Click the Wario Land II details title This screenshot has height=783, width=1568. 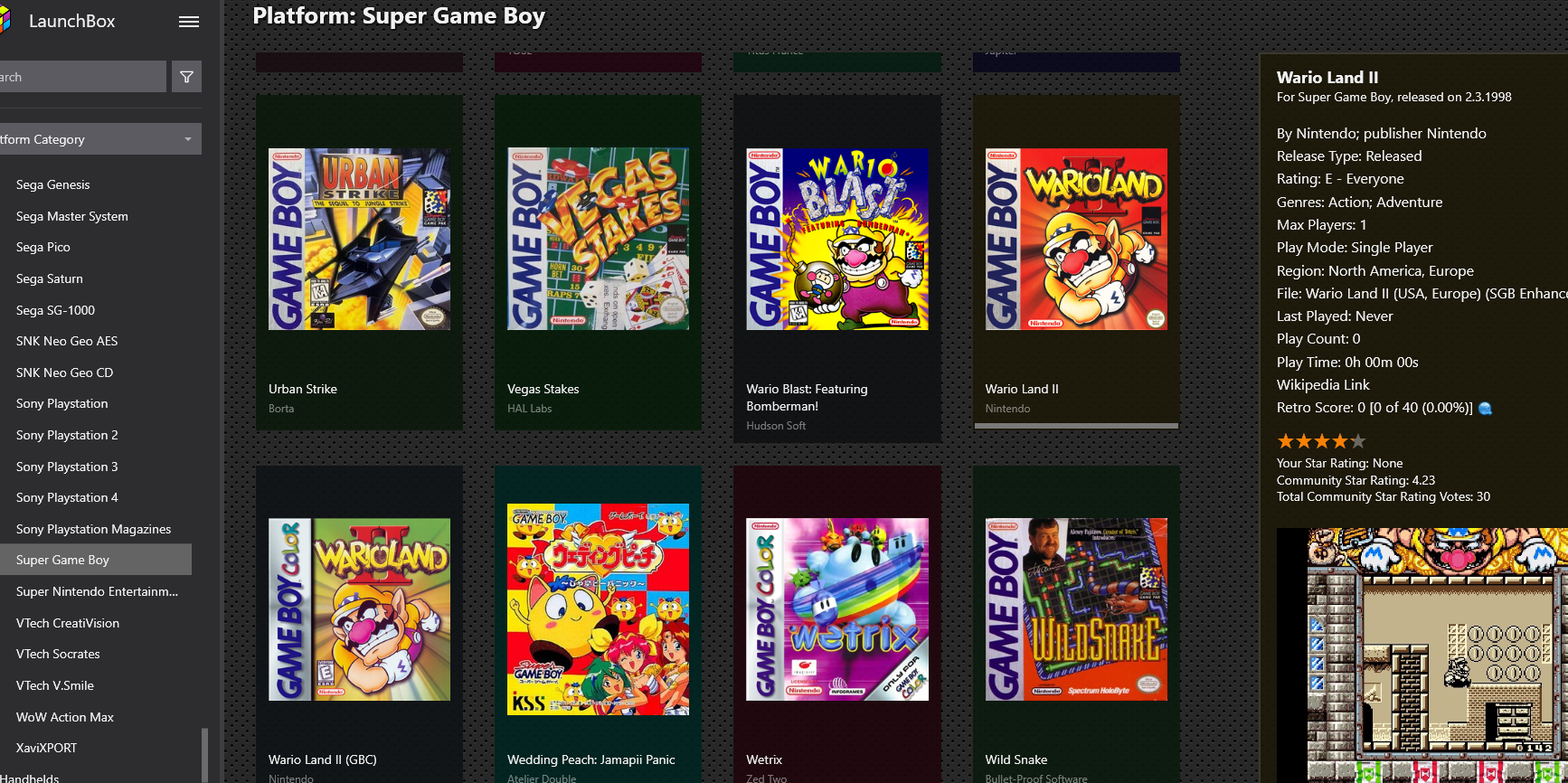(x=1327, y=78)
